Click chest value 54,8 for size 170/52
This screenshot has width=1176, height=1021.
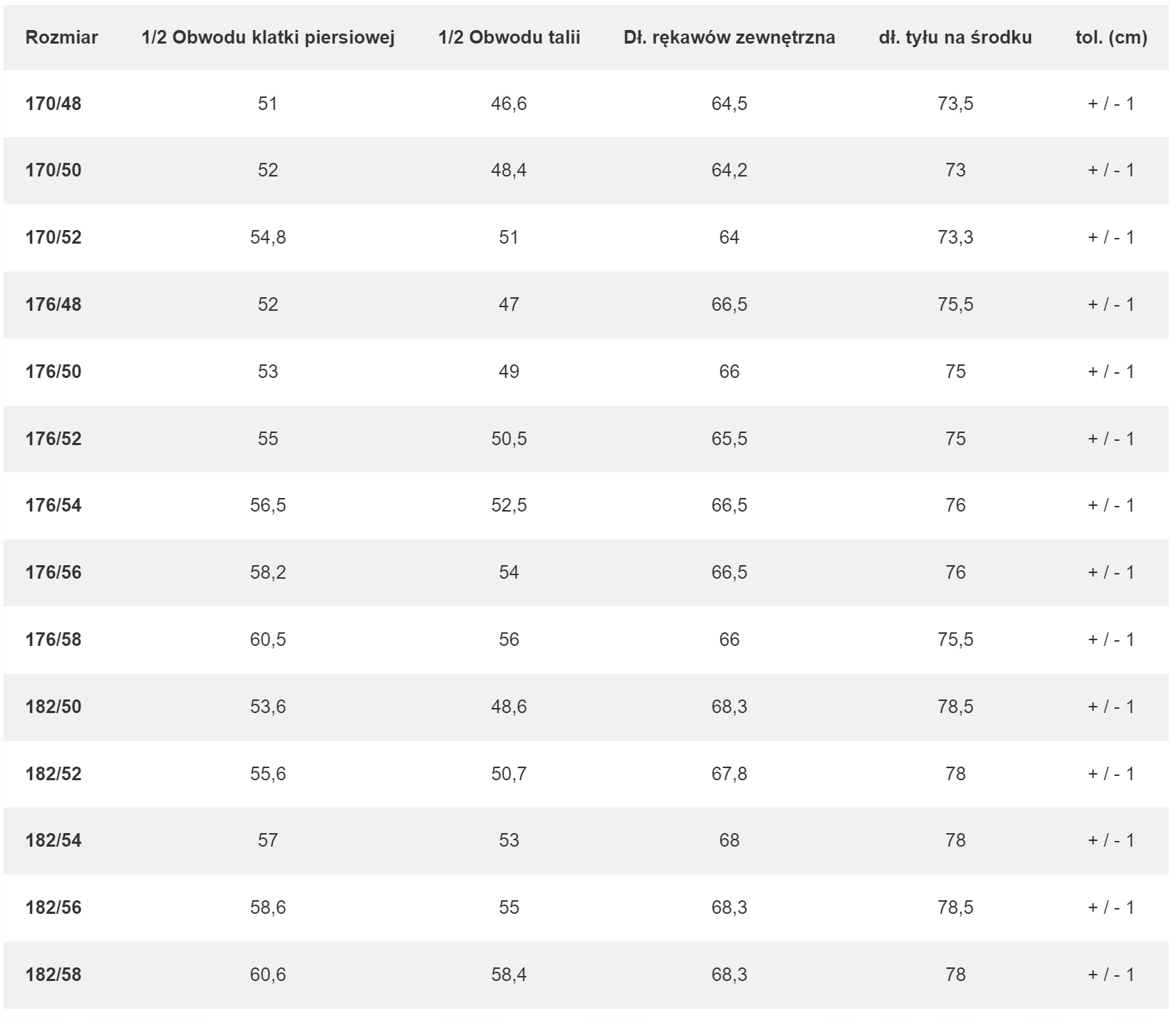pyautogui.click(x=268, y=237)
